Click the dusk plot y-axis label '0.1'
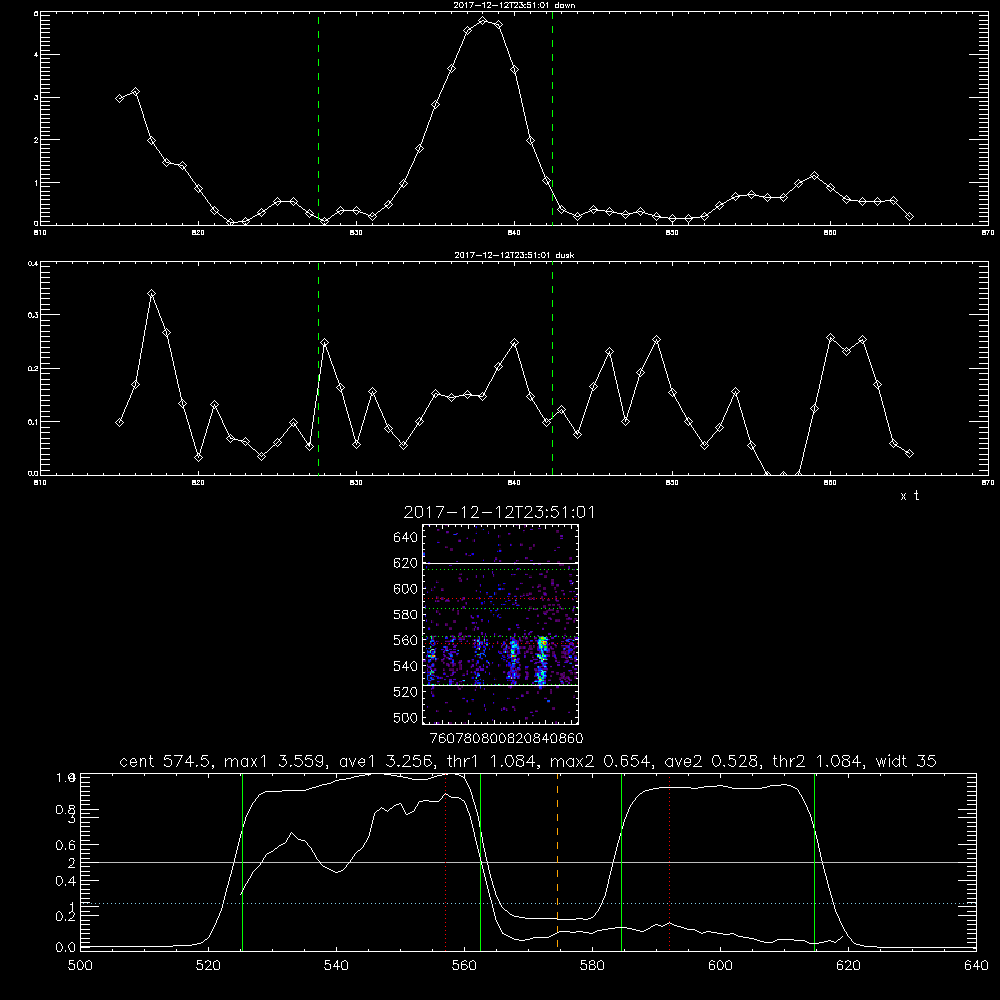Viewport: 1000px width, 1000px height. coord(33,422)
